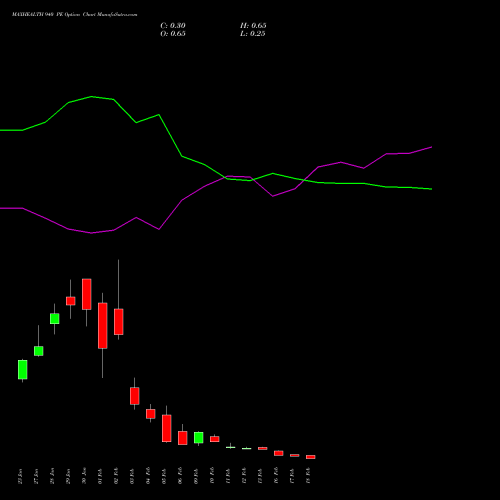The image size is (500, 500).
Task: Click the tall red candle above 01 Feb
Action: (x=103, y=326)
